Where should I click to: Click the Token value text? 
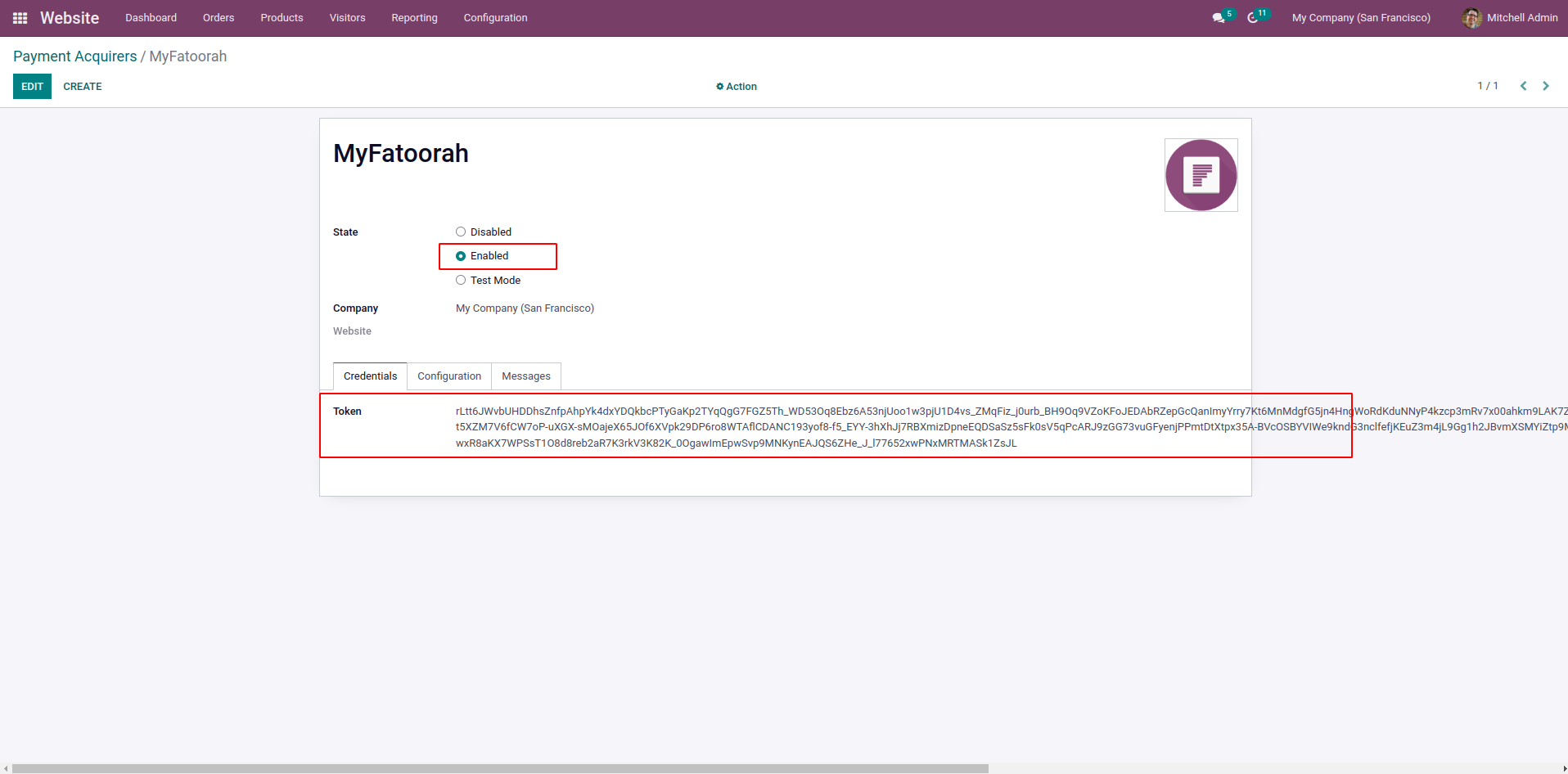click(x=1012, y=427)
